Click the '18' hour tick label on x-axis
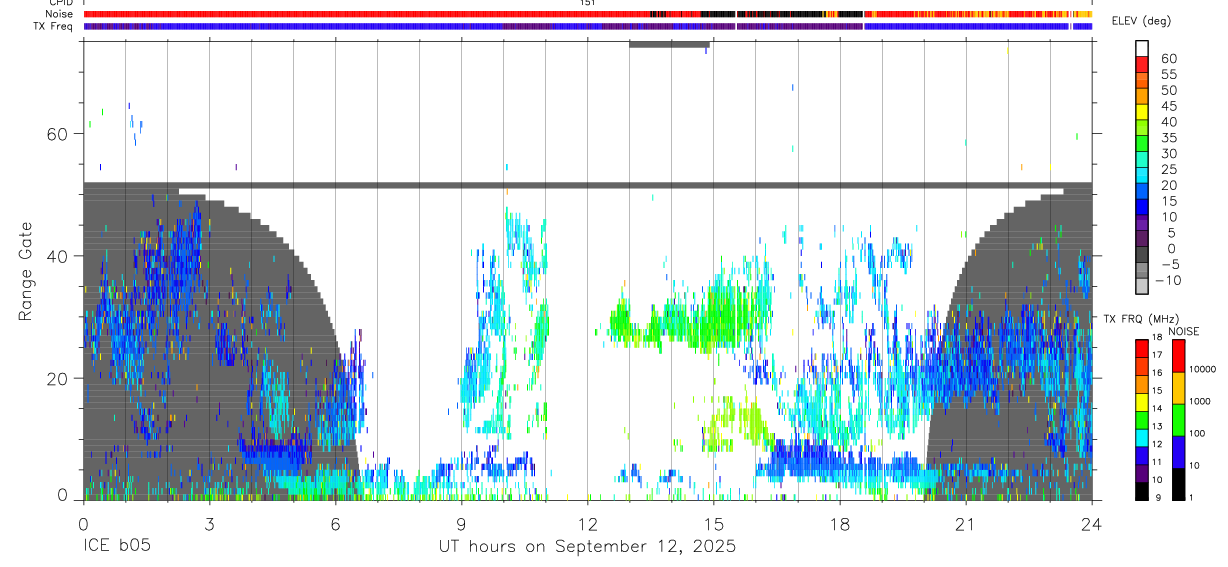 840,524
